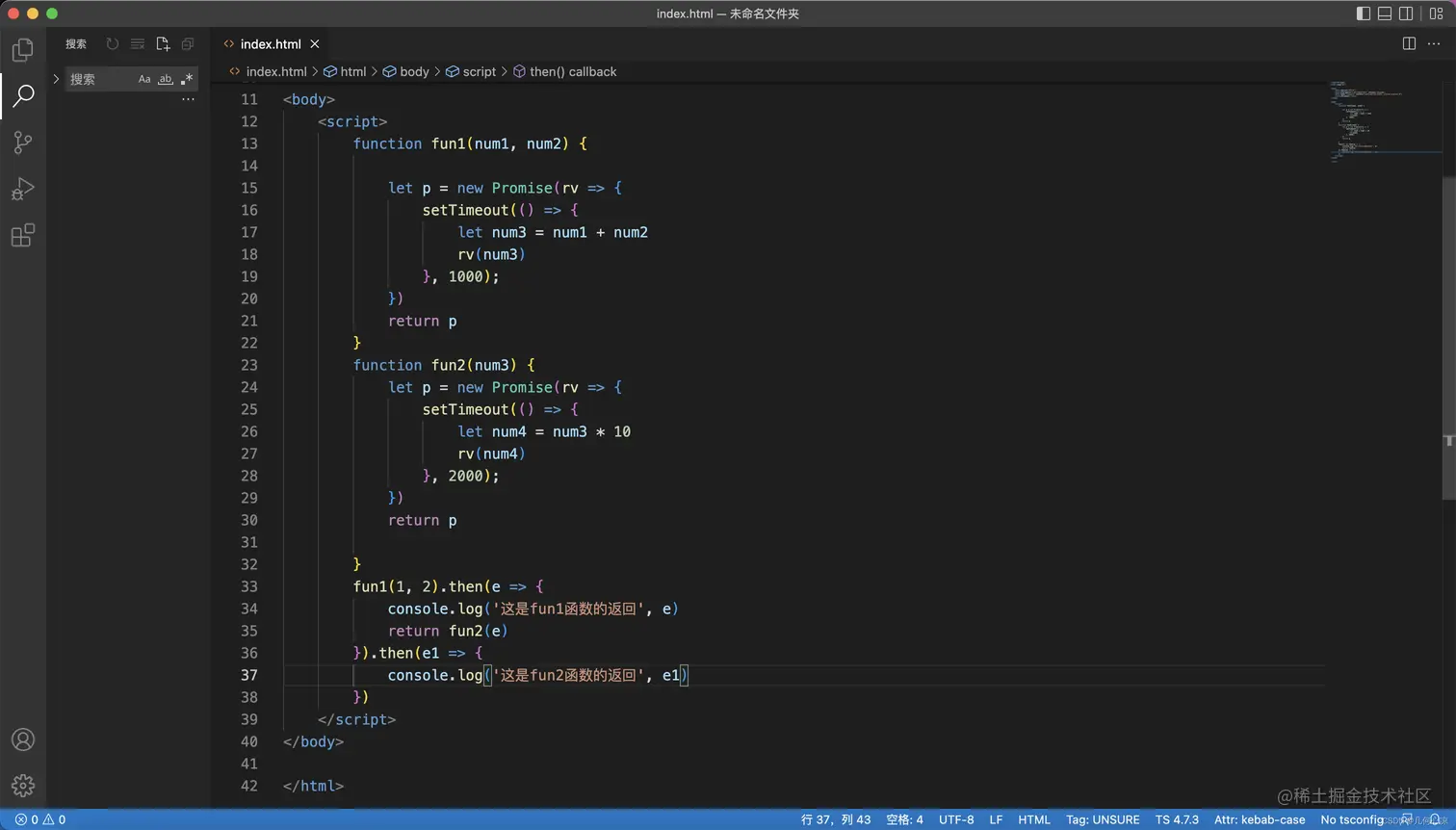Screen dimensions: 1456x830
Task: Click No tsconfig in status bar
Action: (x=1352, y=819)
